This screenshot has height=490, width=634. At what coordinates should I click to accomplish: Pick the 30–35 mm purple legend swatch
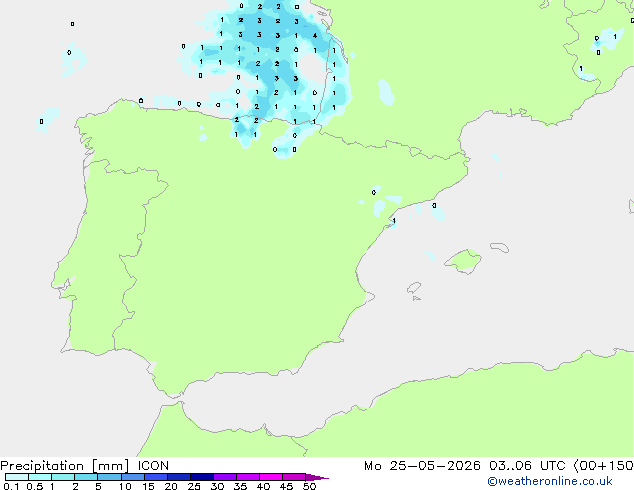[224, 477]
